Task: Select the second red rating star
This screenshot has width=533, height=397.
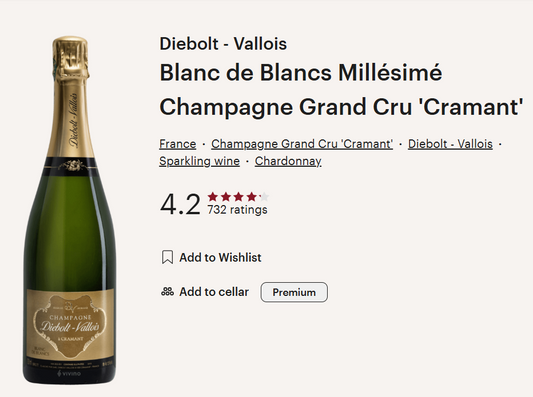Action: pyautogui.click(x=226, y=196)
